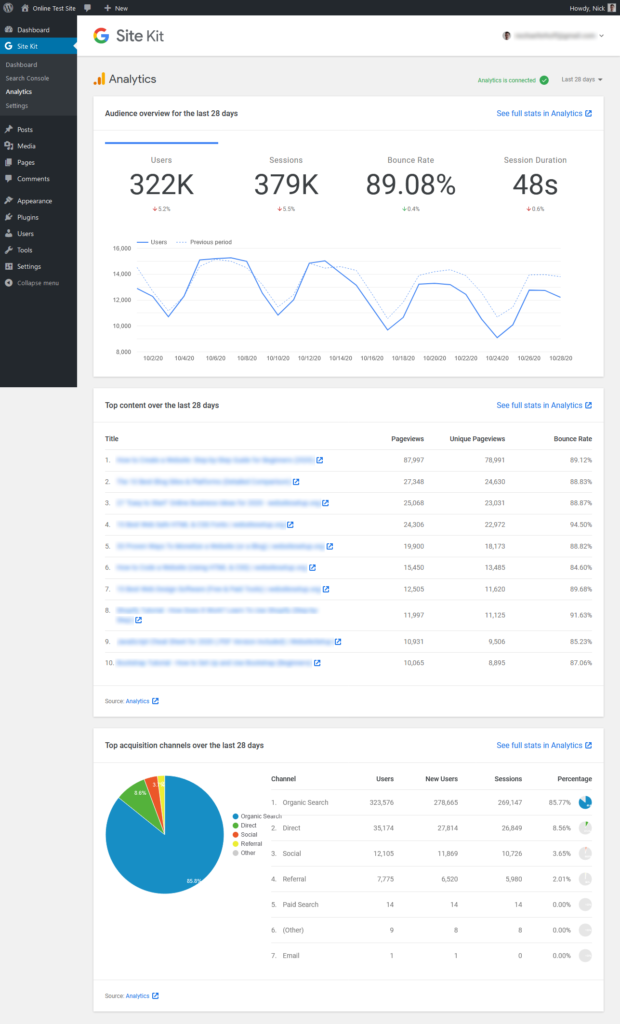Click New button in the admin bar
Viewport: 620px width, 1024px height.
pos(116,7)
